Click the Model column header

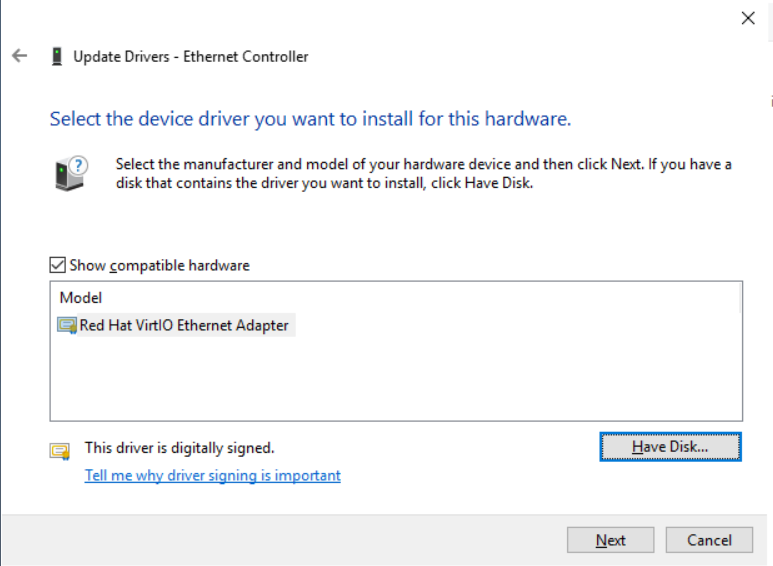click(81, 298)
